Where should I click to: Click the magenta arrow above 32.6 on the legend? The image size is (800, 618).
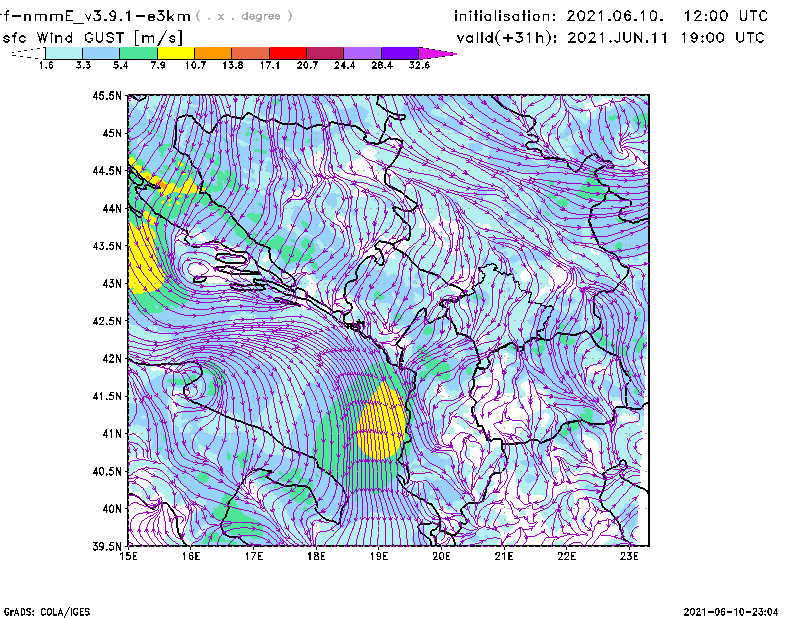[x=437, y=53]
